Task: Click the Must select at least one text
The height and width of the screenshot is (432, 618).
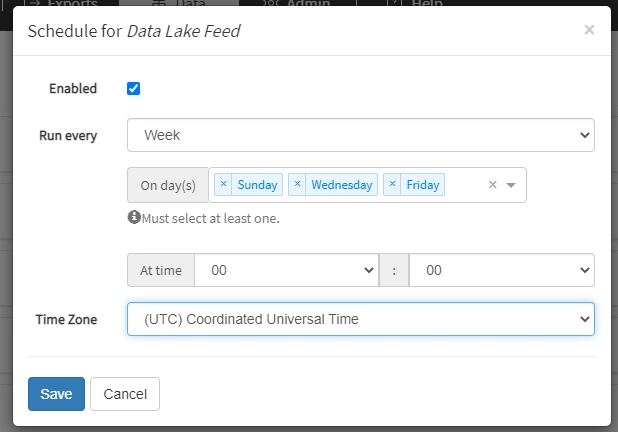Action: (x=210, y=218)
